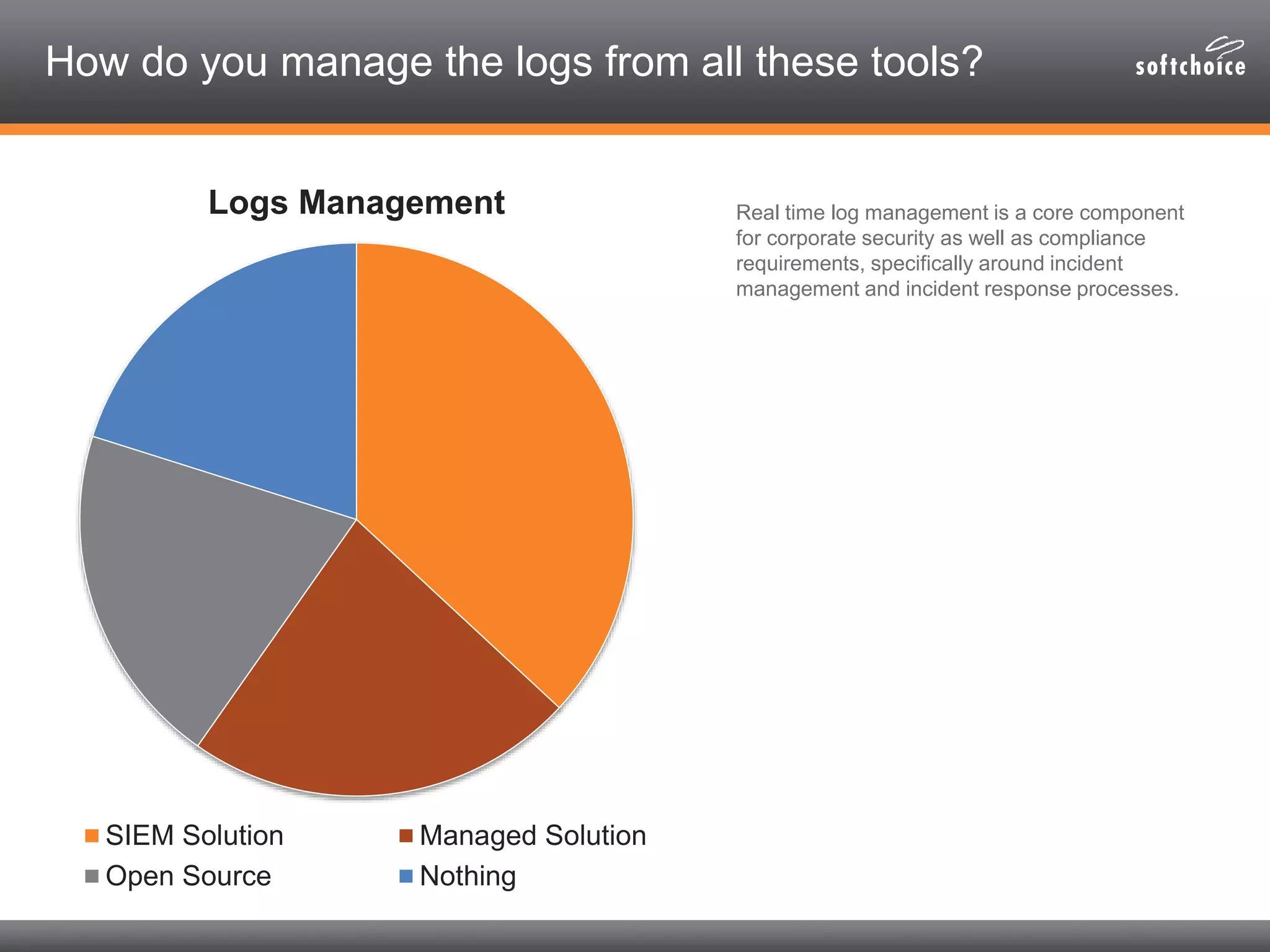Viewport: 1270px width, 952px height.
Task: Click the blue Nothing legend swatch
Action: 406,876
